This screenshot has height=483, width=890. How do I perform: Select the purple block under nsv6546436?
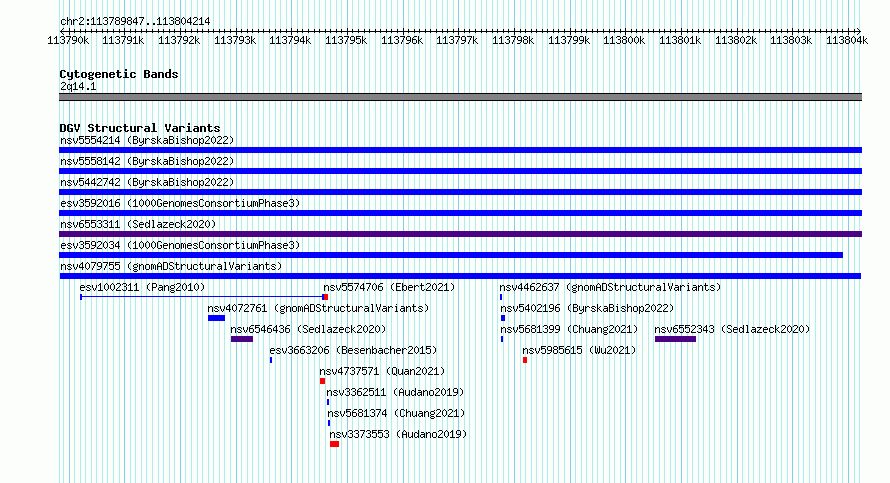[x=242, y=339]
